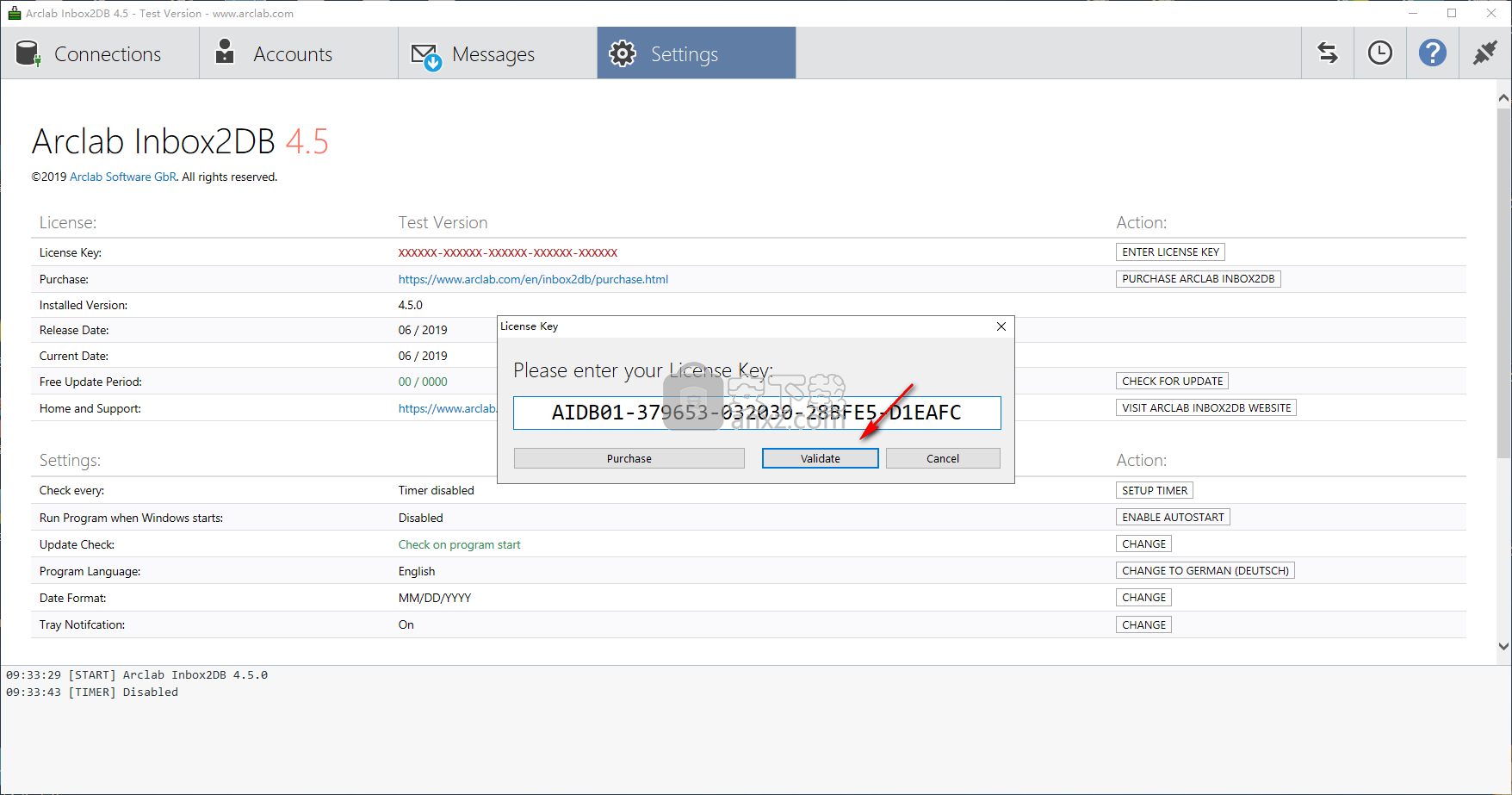Click the 'Timer disabled' value
Viewport: 1512px width, 795px height.
(437, 491)
